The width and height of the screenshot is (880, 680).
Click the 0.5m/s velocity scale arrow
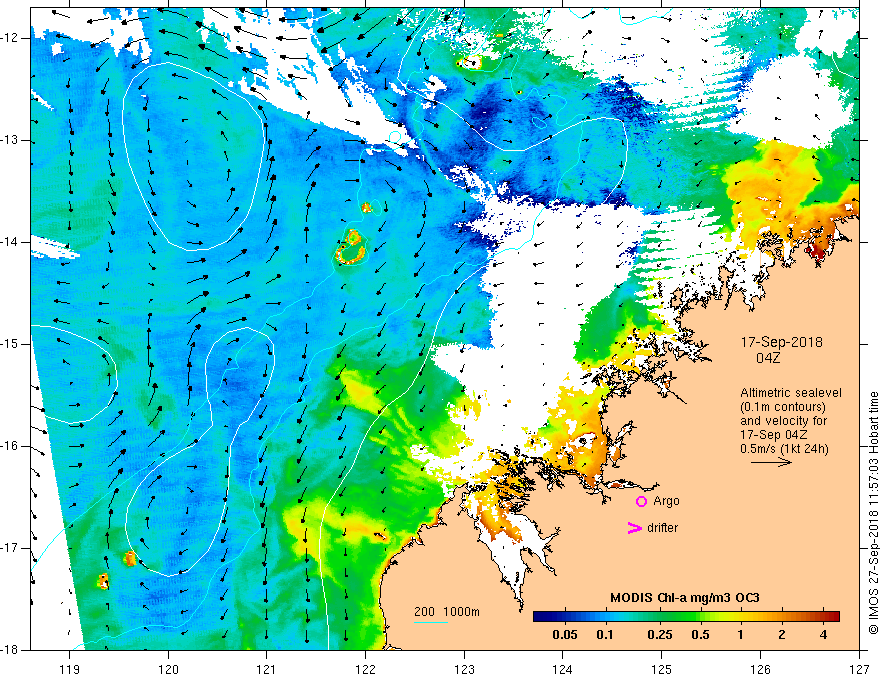click(772, 462)
